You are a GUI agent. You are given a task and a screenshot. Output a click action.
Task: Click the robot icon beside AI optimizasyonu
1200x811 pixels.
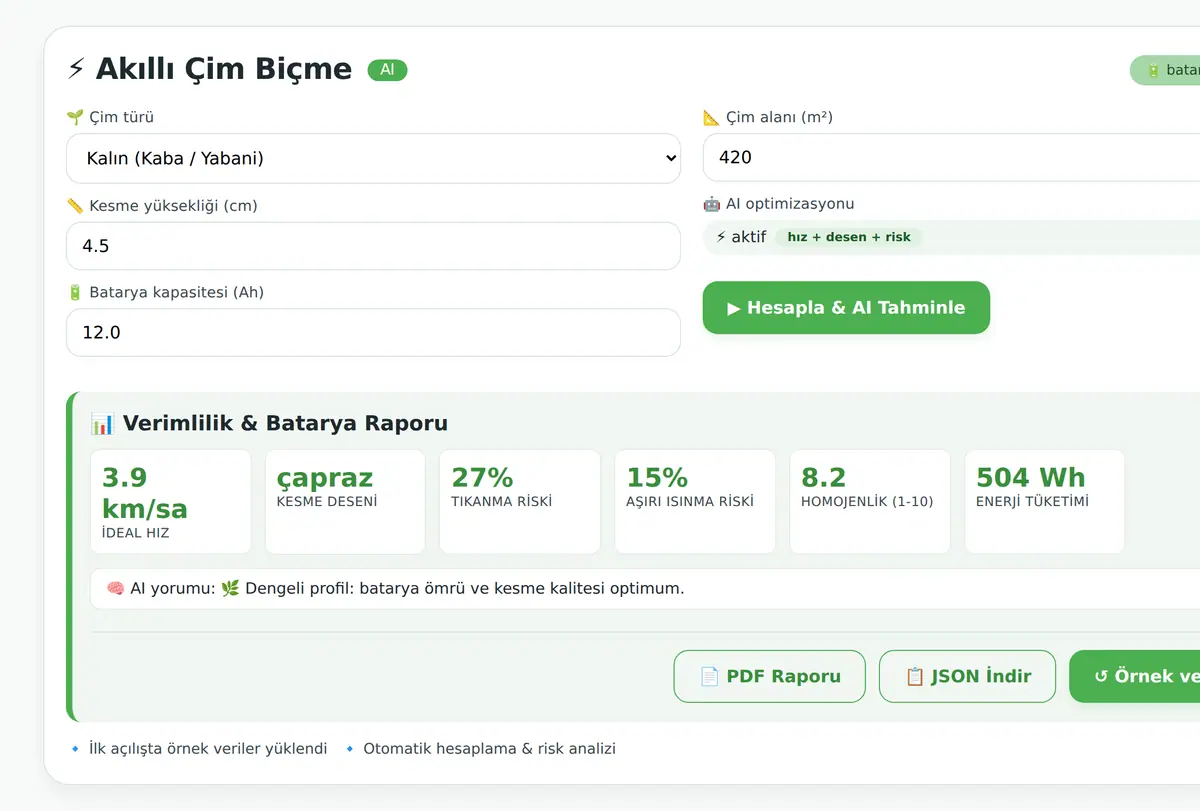712,204
